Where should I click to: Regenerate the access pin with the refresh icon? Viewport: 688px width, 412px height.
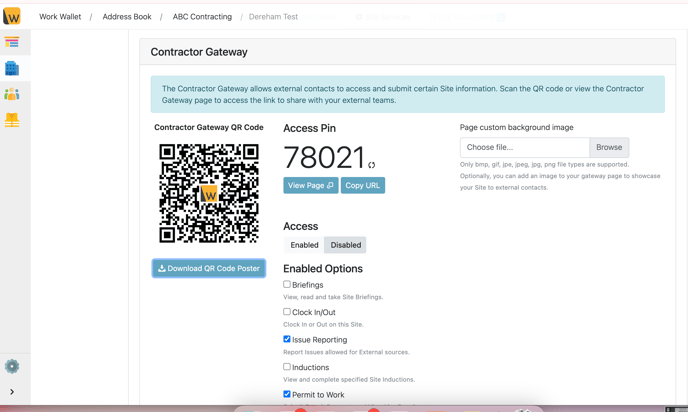[x=372, y=165]
